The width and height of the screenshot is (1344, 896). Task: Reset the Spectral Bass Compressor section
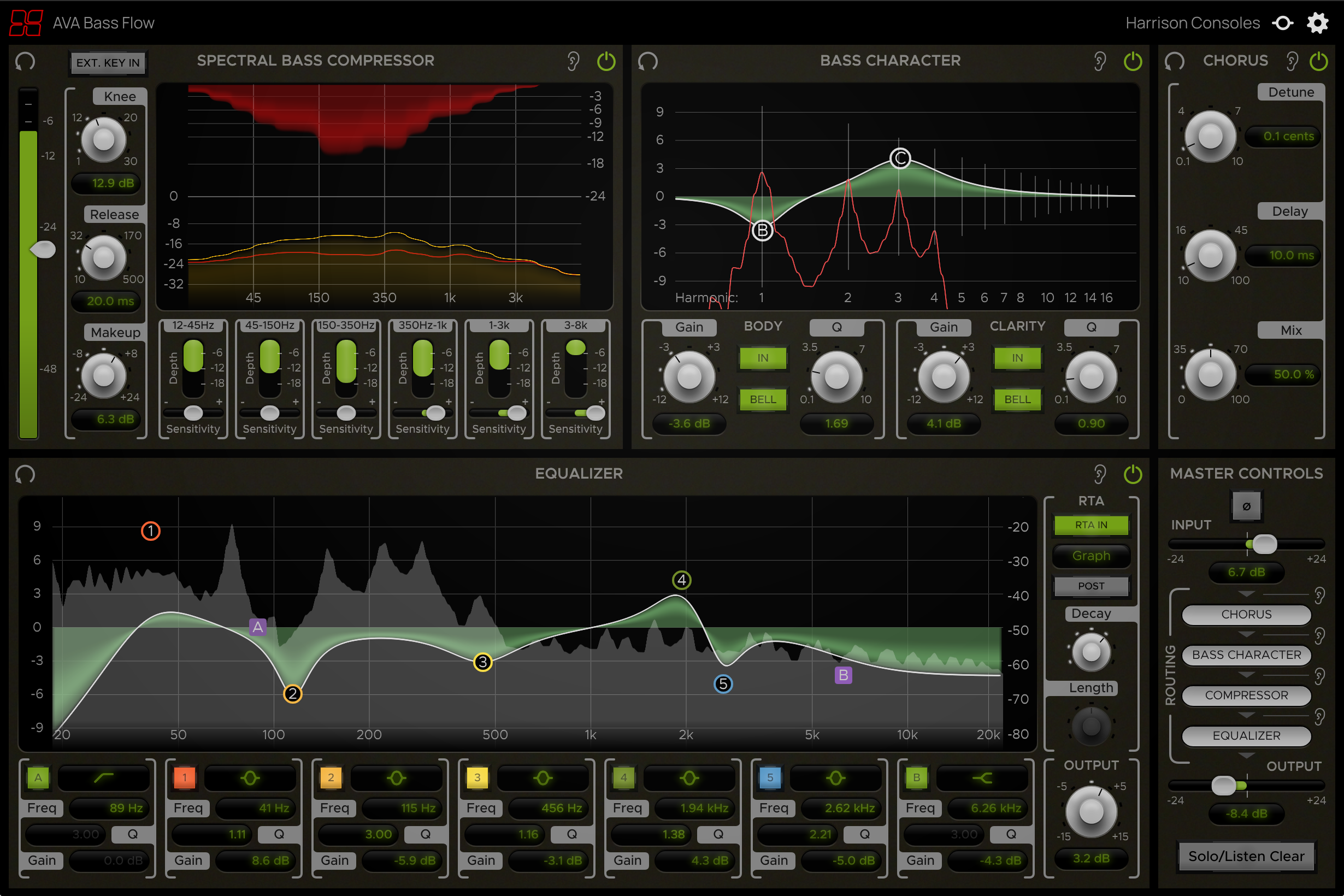25,61
